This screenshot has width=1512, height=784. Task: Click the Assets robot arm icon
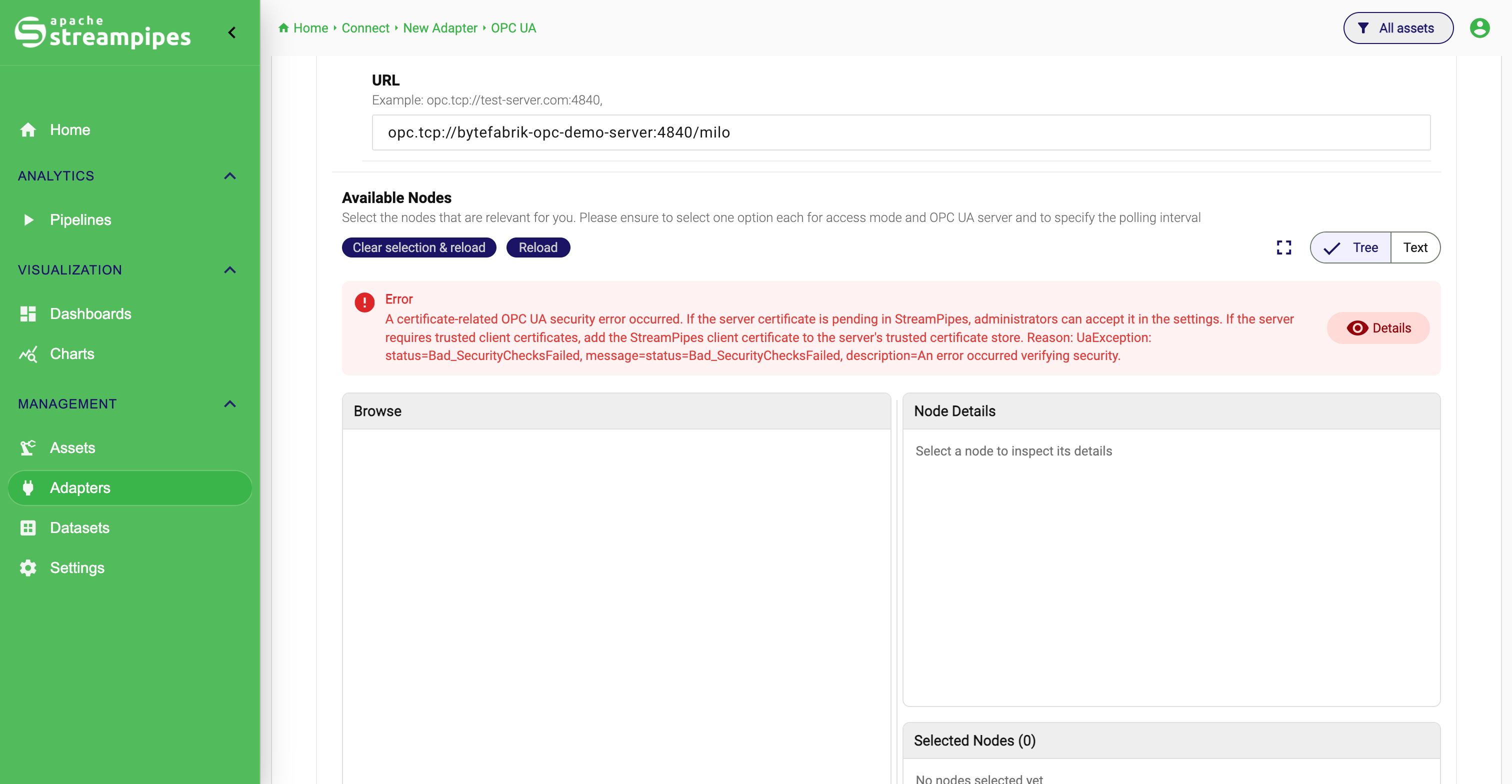coord(28,447)
